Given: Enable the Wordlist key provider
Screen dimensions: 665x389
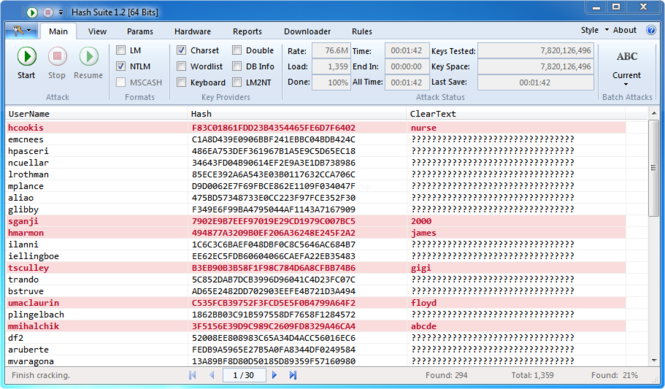Looking at the screenshot, I should [x=181, y=66].
